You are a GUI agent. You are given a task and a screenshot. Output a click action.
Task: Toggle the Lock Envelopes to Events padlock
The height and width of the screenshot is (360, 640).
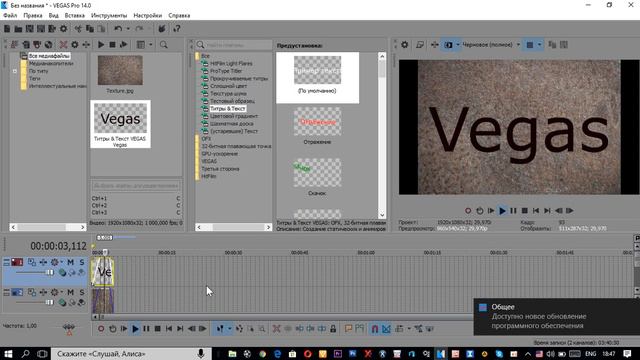tap(333, 329)
